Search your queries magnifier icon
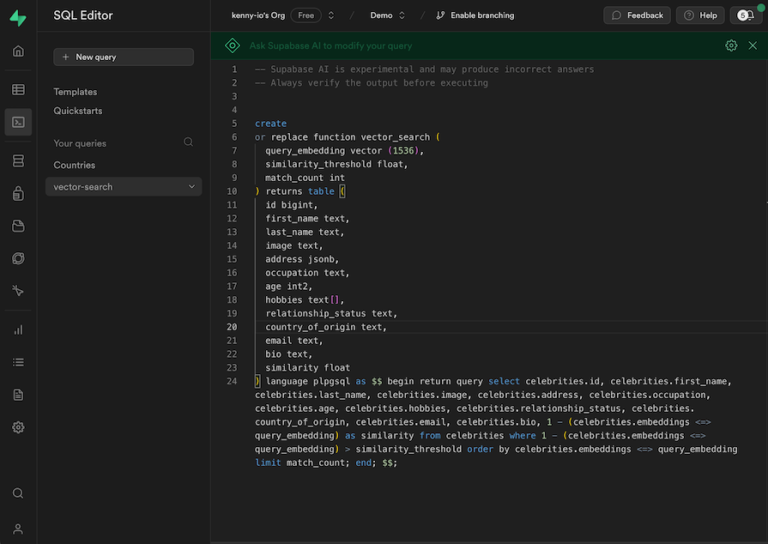This screenshot has width=768, height=544. (x=188, y=142)
